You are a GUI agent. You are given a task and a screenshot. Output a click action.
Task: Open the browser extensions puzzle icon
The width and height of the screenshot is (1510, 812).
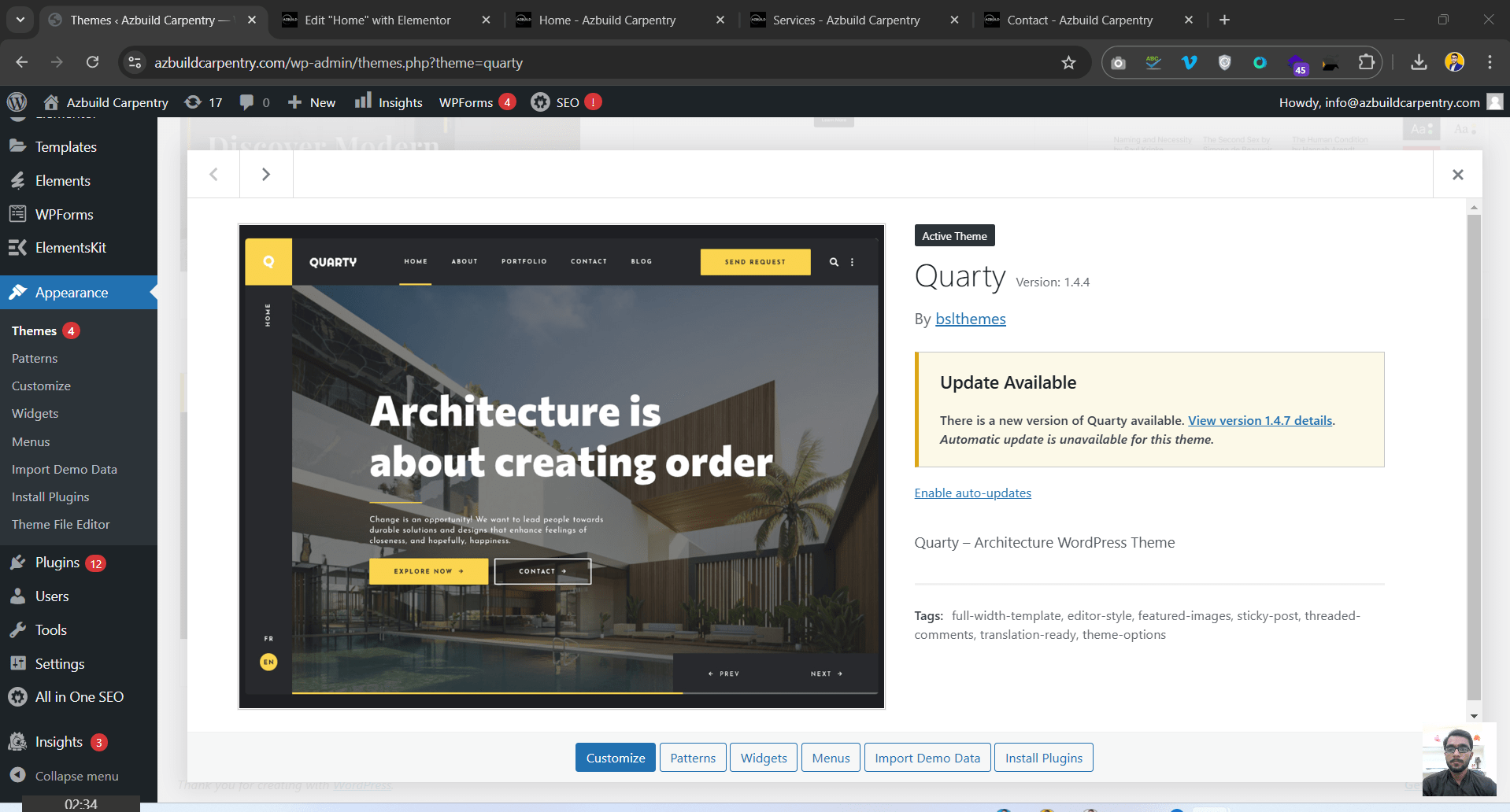point(1367,63)
